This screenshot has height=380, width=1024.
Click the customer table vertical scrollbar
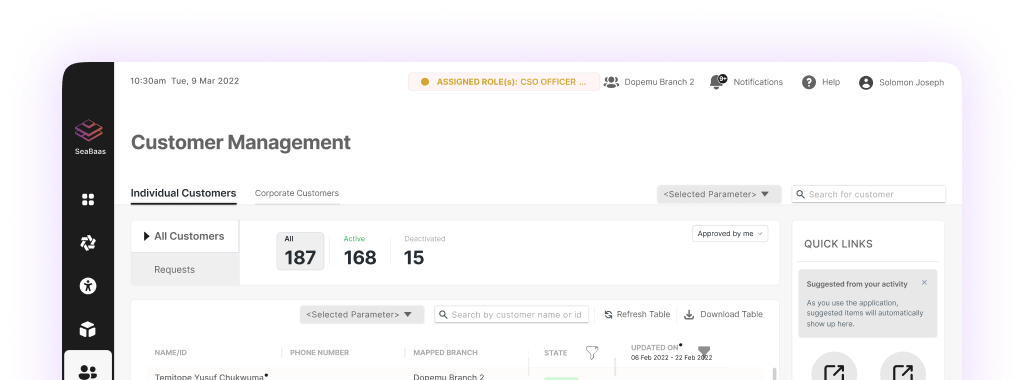click(775, 373)
